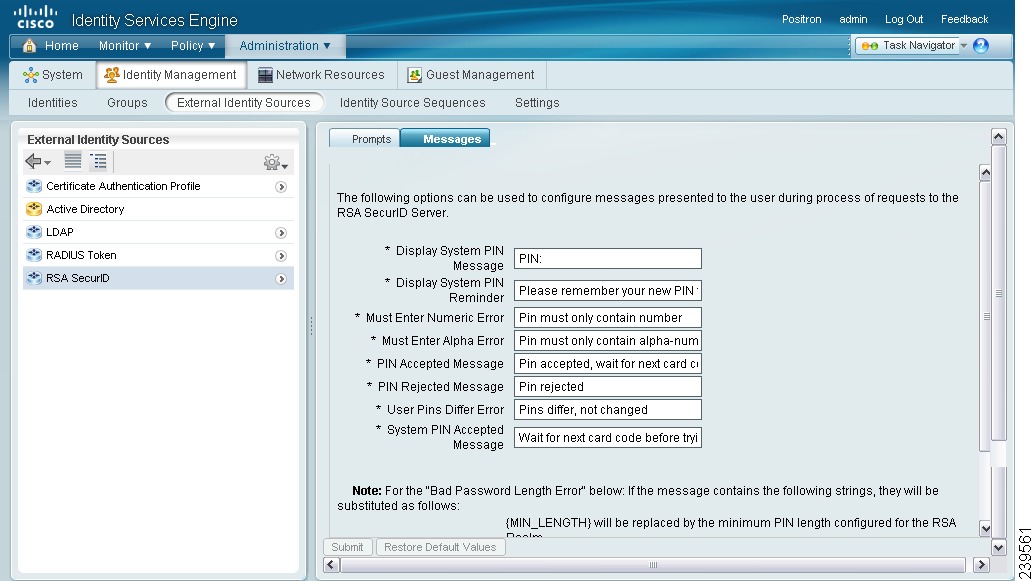The width and height of the screenshot is (1035, 581).
Task: Click User Pins Differ Error field
Action: coord(608,410)
